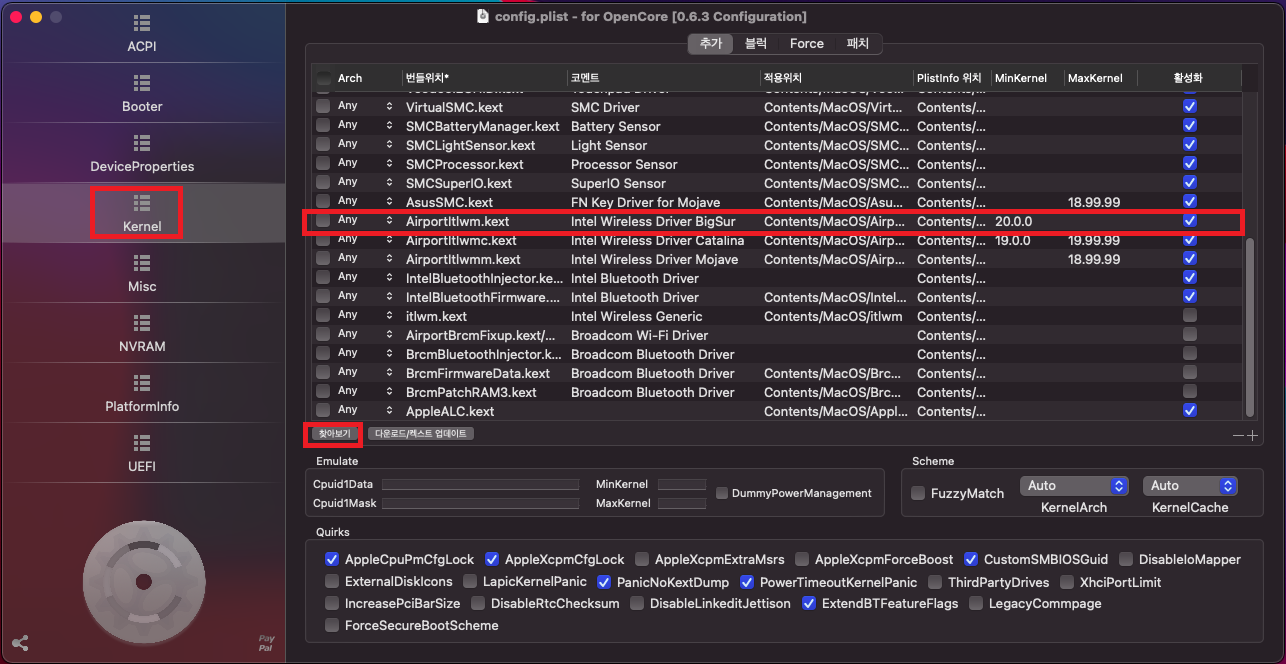Click the kext table vertical scrollbar
This screenshot has height=664, width=1286.
(1250, 328)
